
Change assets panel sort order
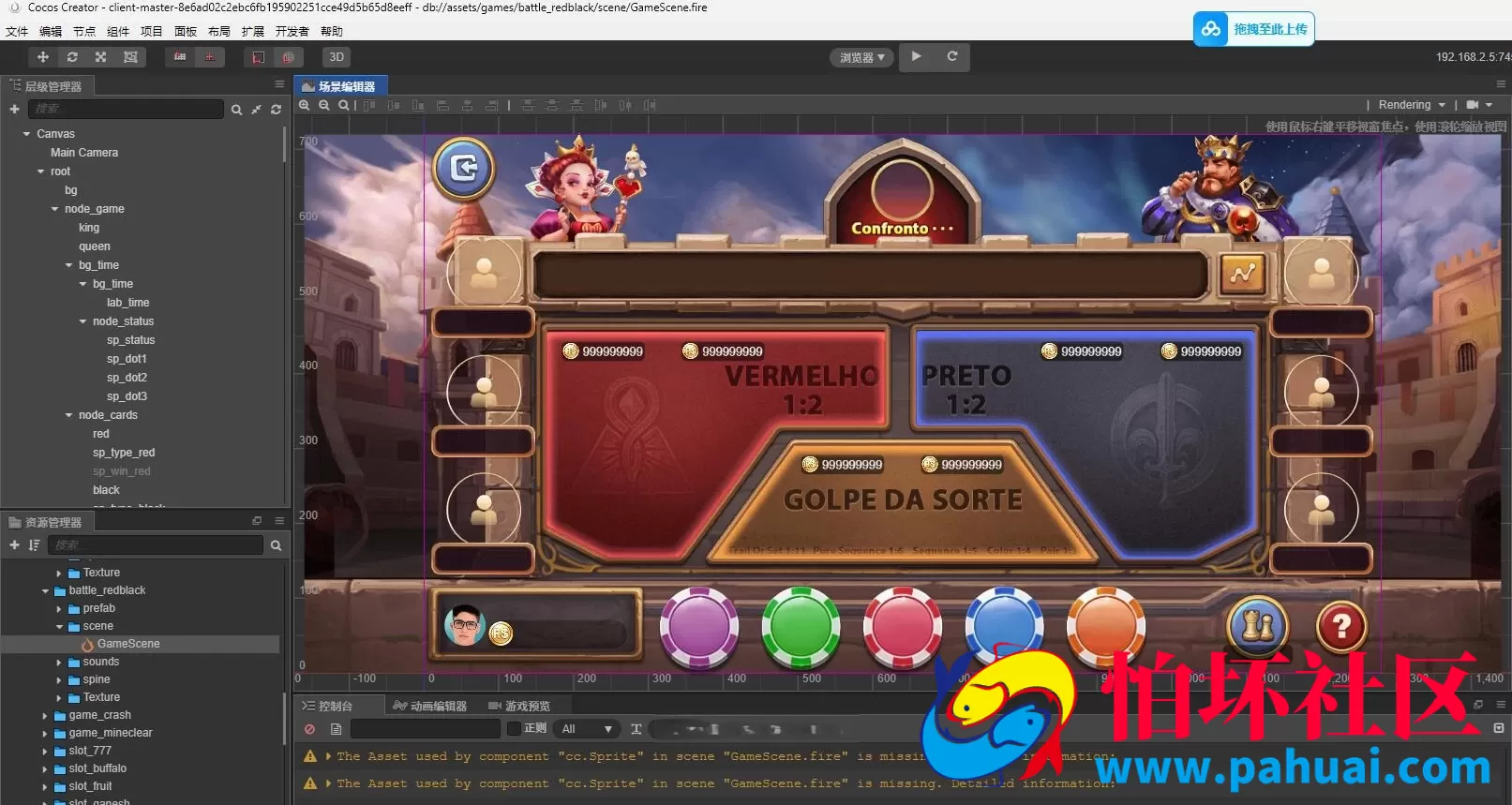pyautogui.click(x=35, y=545)
